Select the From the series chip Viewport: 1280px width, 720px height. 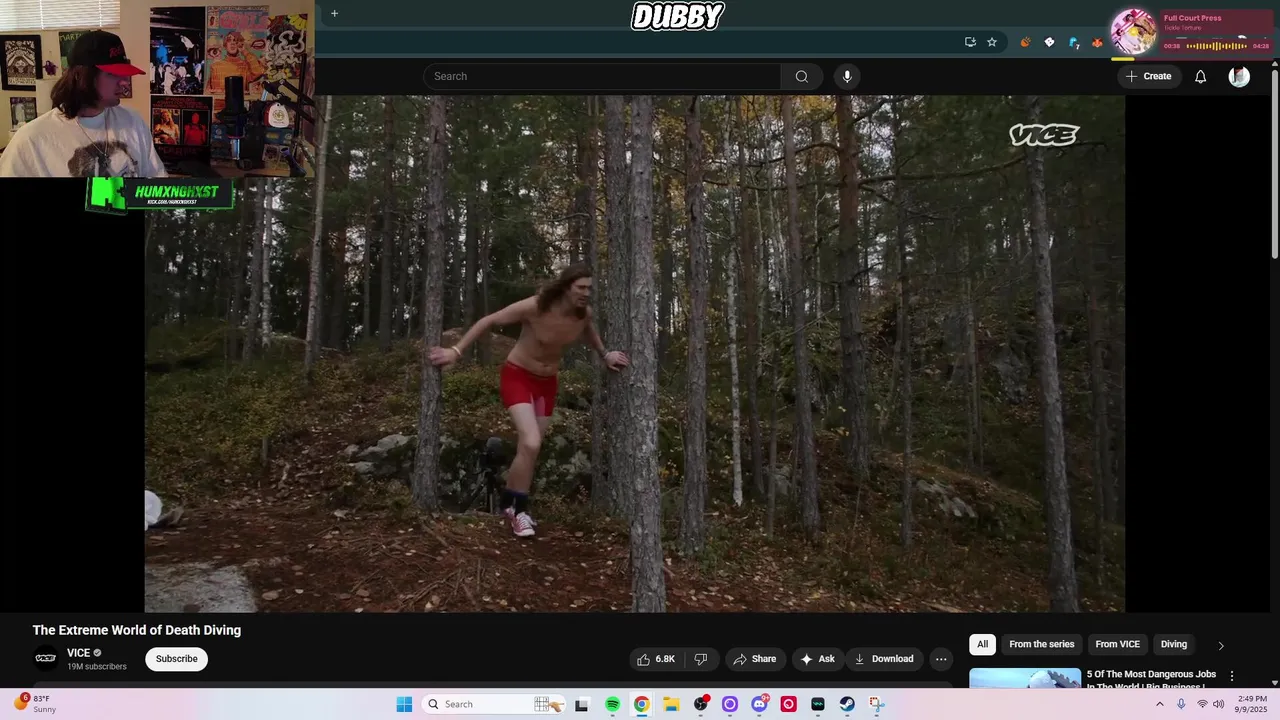tap(1041, 644)
